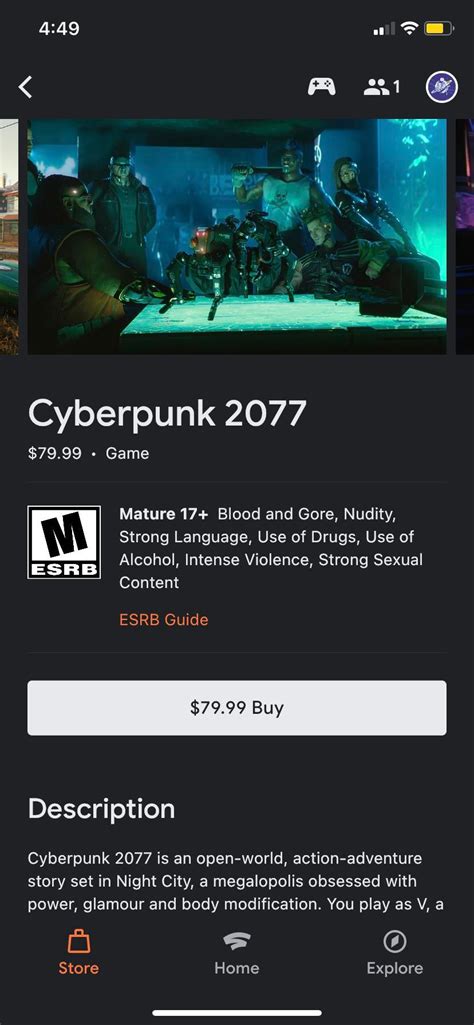Viewport: 474px width, 1025px height.
Task: Open the controller icon
Action: click(x=322, y=86)
